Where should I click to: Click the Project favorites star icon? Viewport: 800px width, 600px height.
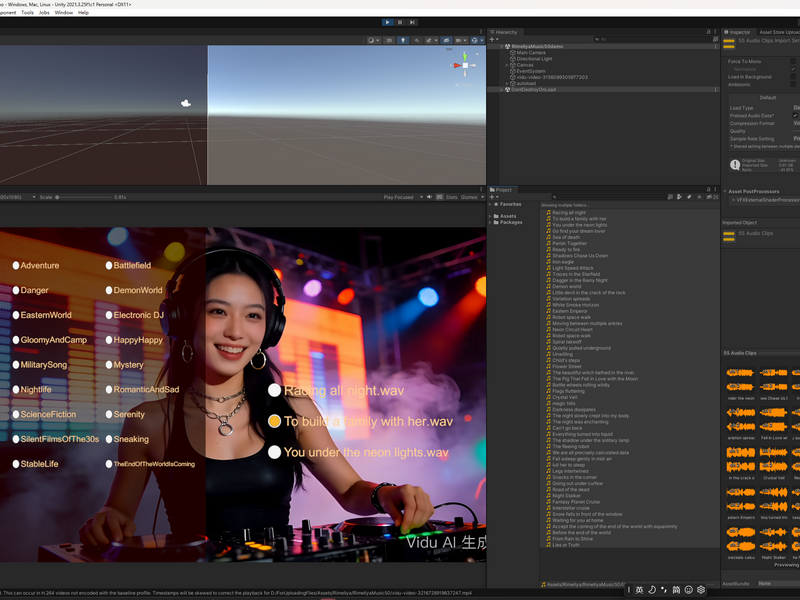[699, 197]
